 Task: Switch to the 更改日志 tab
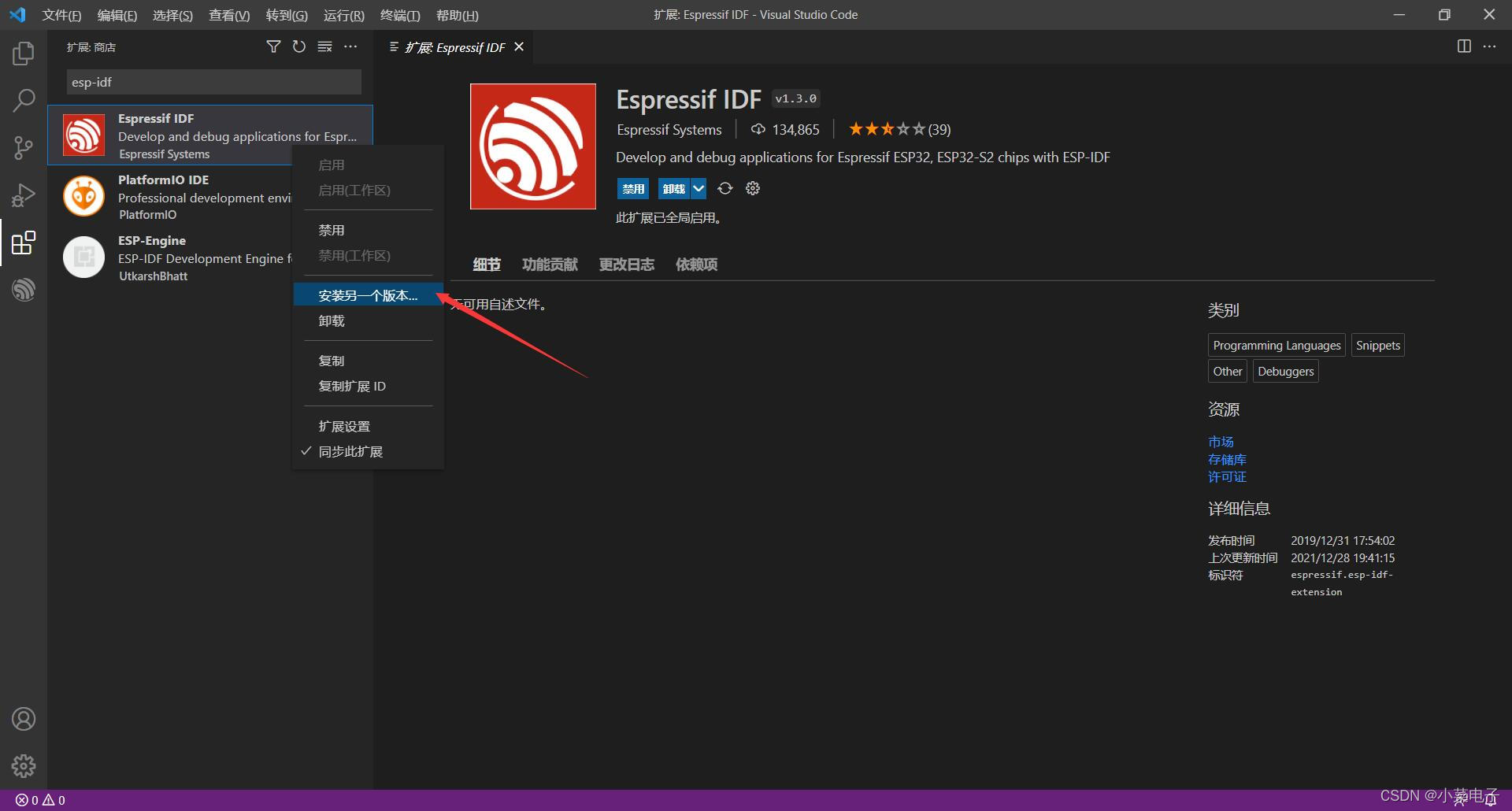click(x=627, y=265)
